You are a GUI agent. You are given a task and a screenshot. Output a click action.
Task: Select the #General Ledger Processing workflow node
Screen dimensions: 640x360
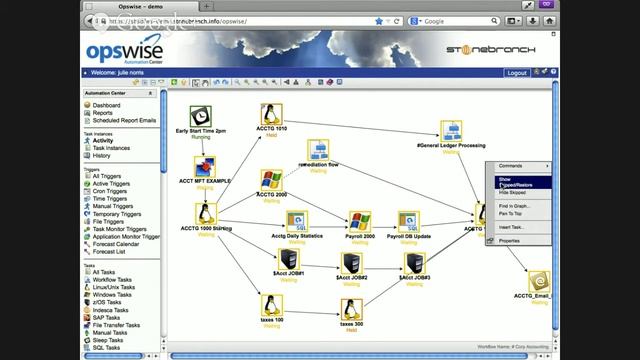(451, 131)
